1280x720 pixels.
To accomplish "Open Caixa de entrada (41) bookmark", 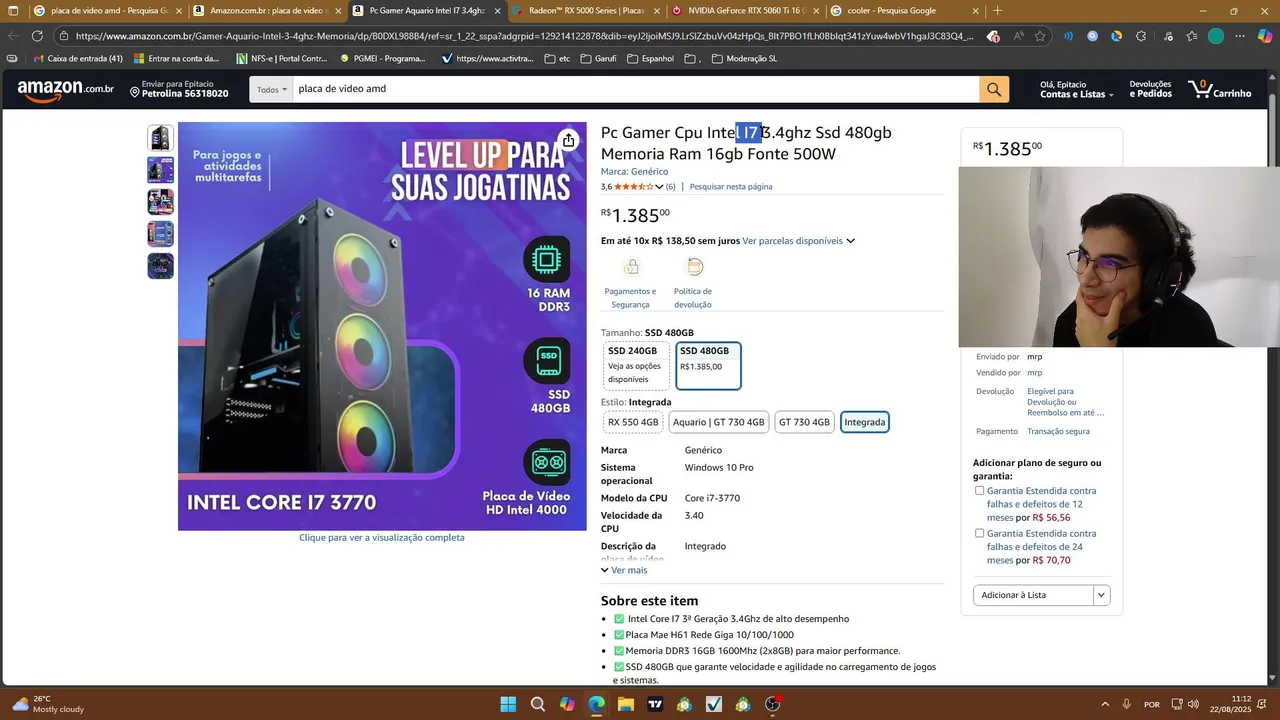I will pyautogui.click(x=78, y=58).
